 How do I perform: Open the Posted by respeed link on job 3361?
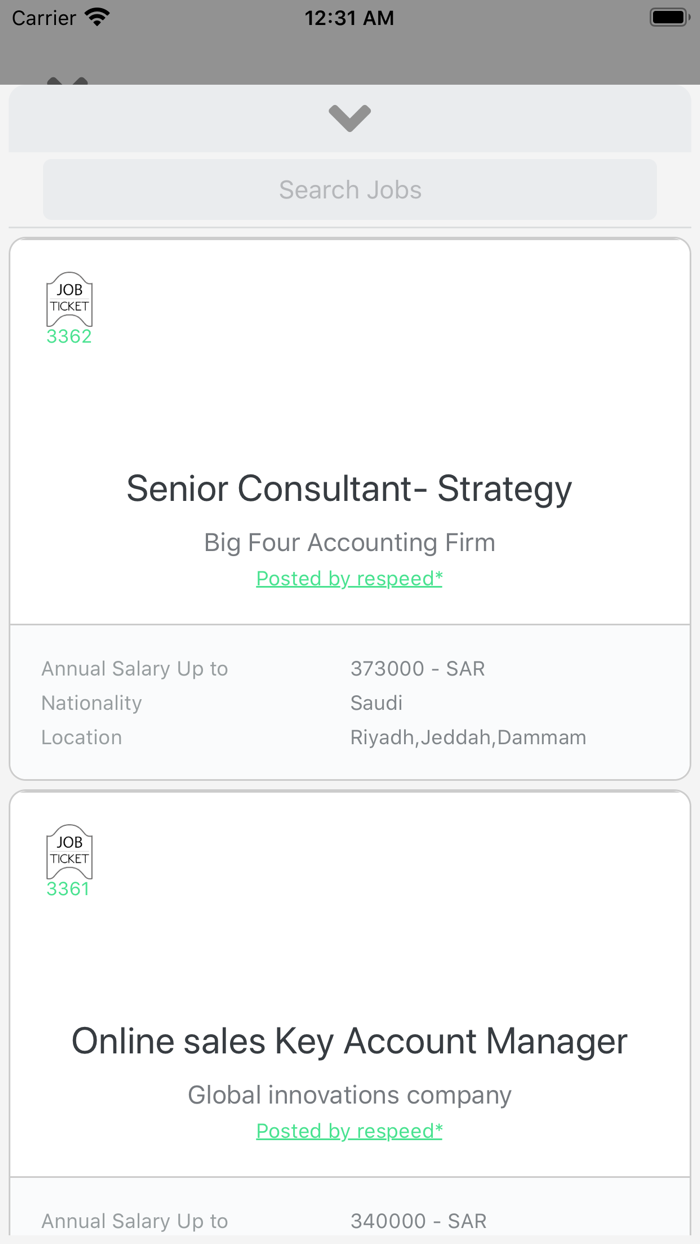point(349,1131)
